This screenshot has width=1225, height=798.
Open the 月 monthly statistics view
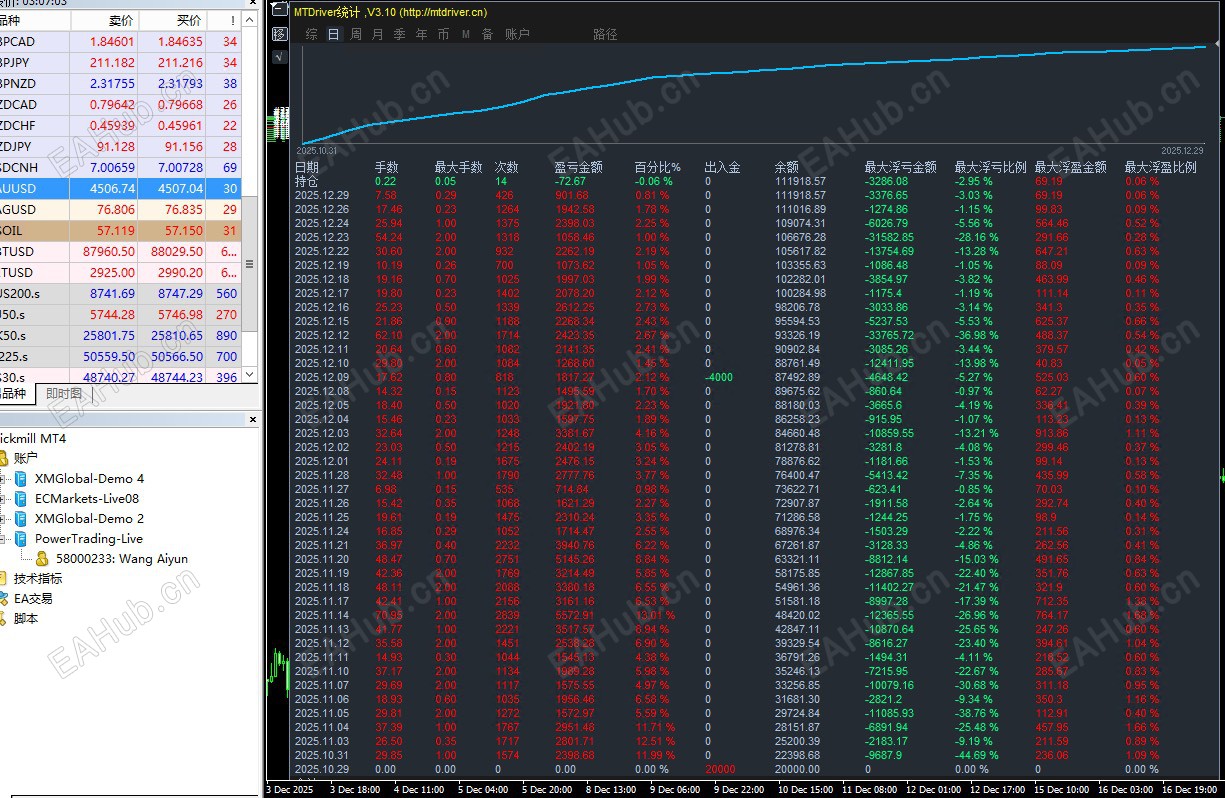(378, 34)
